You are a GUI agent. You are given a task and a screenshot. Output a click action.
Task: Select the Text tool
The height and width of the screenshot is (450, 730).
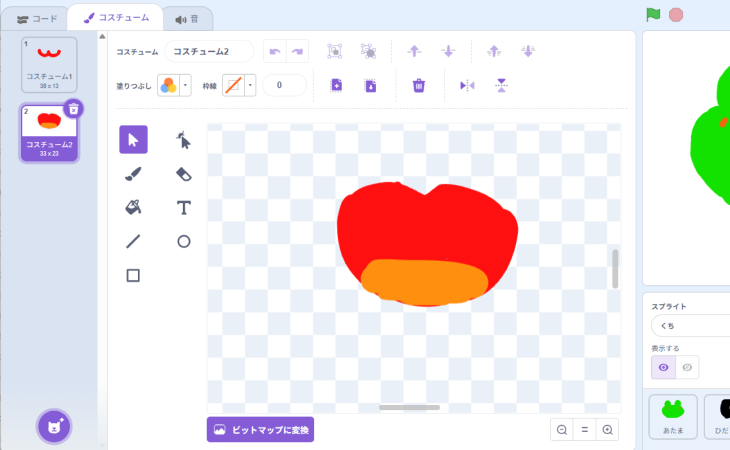[184, 208]
